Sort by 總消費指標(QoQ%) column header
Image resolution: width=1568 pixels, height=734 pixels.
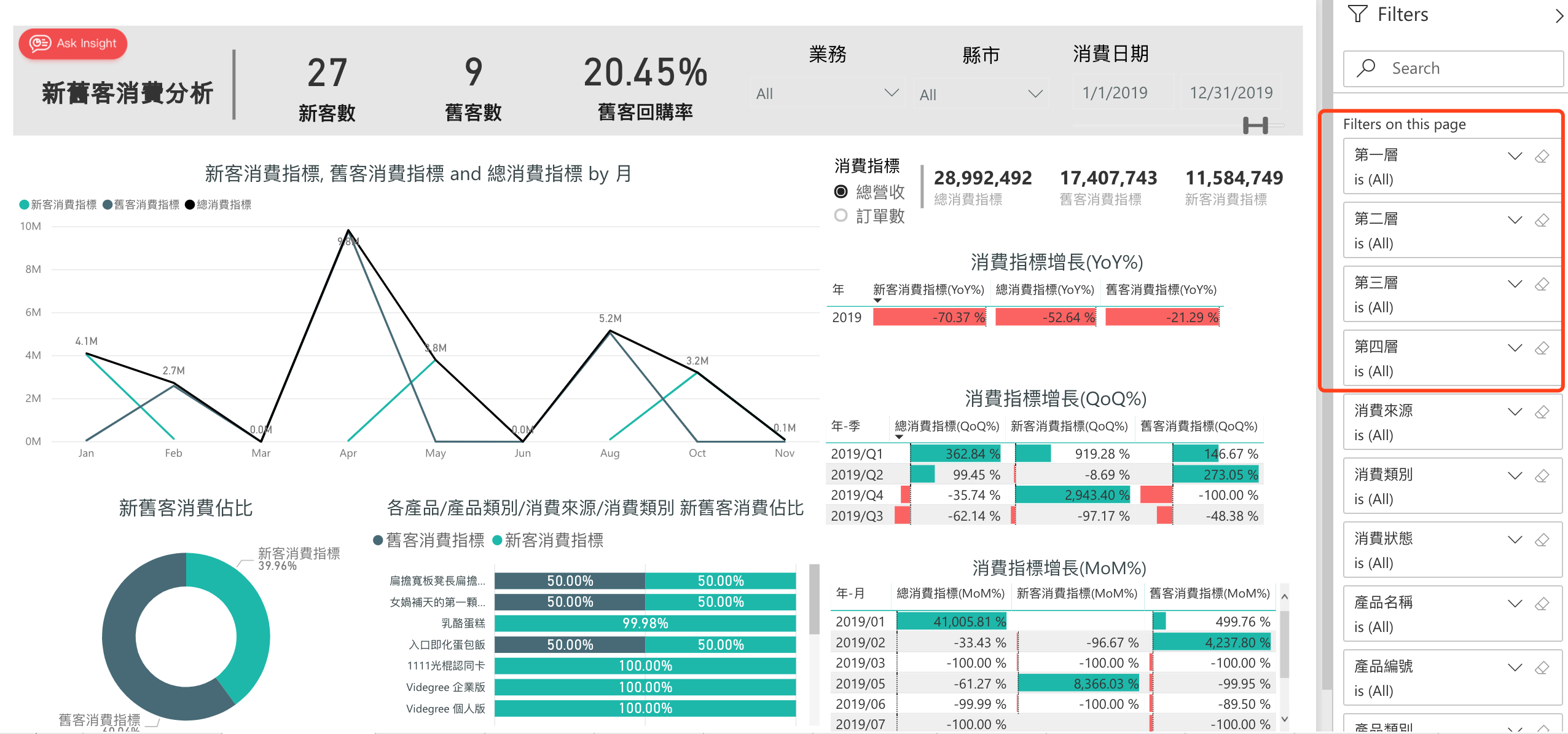point(946,426)
